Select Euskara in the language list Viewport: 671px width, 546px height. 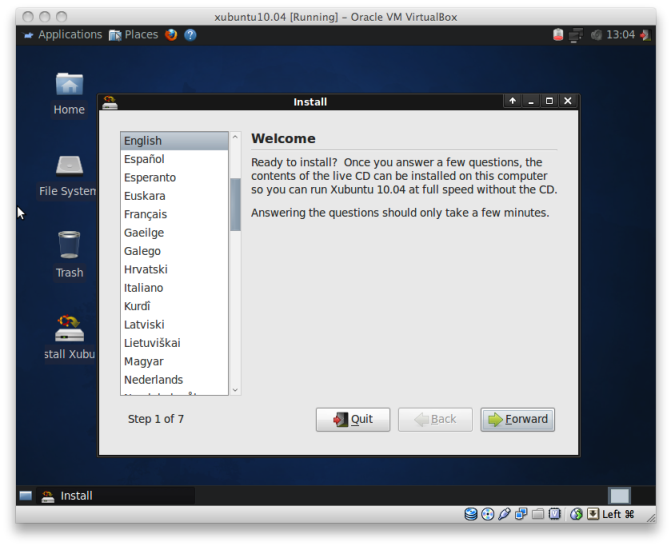click(174, 196)
